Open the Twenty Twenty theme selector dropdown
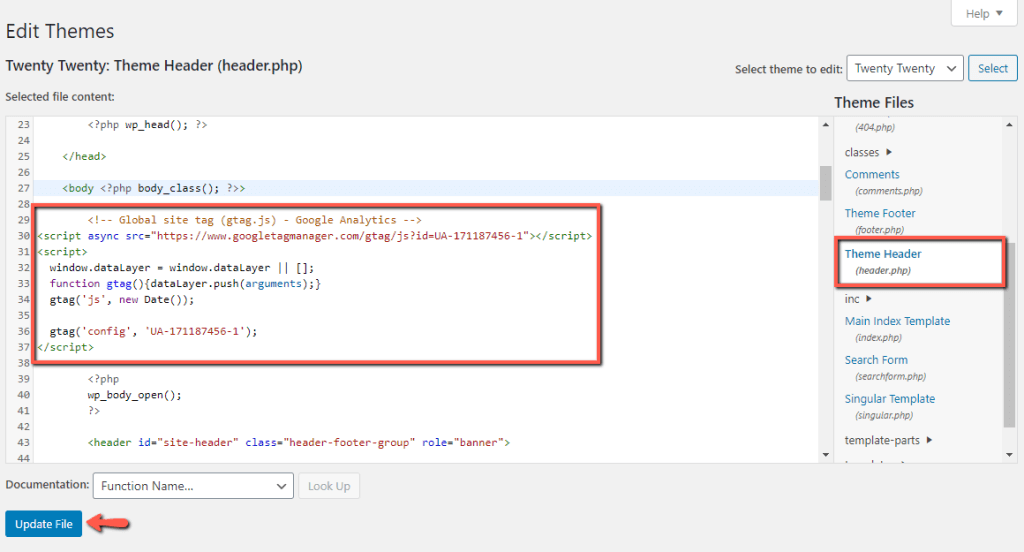 (x=904, y=68)
